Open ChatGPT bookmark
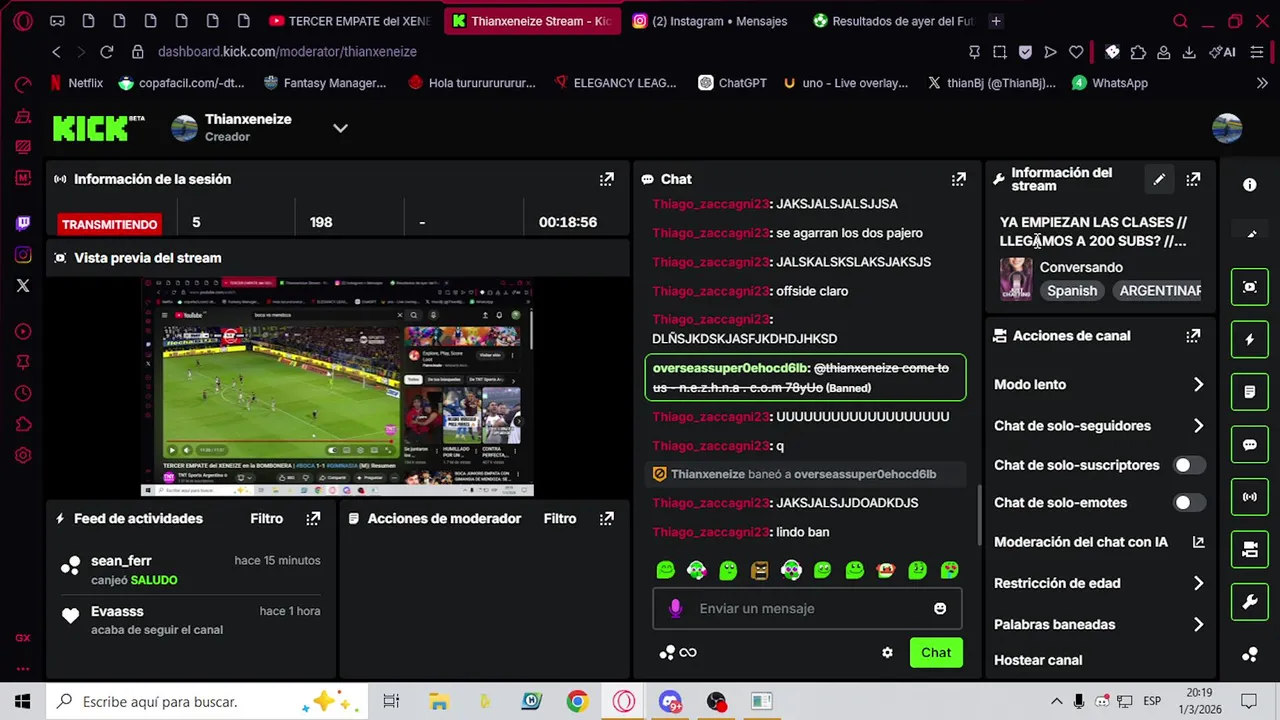The width and height of the screenshot is (1280, 720). 733,83
